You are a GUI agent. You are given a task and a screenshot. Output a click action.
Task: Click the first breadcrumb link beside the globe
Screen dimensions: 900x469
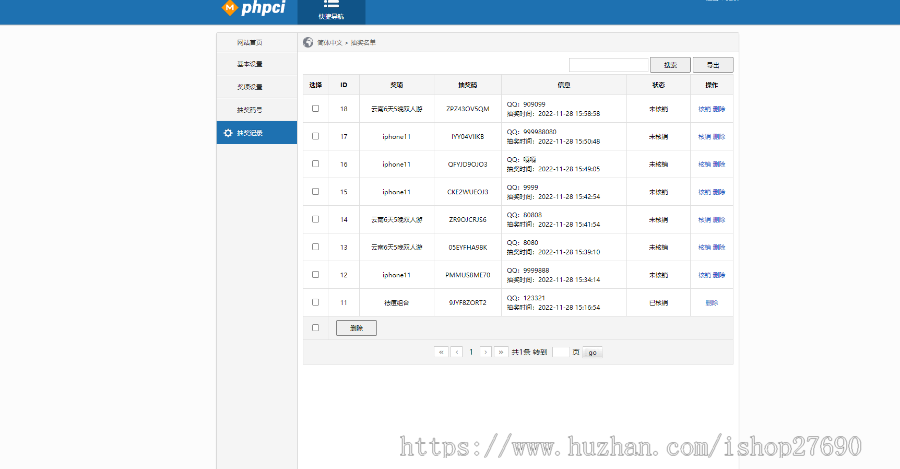(x=329, y=42)
